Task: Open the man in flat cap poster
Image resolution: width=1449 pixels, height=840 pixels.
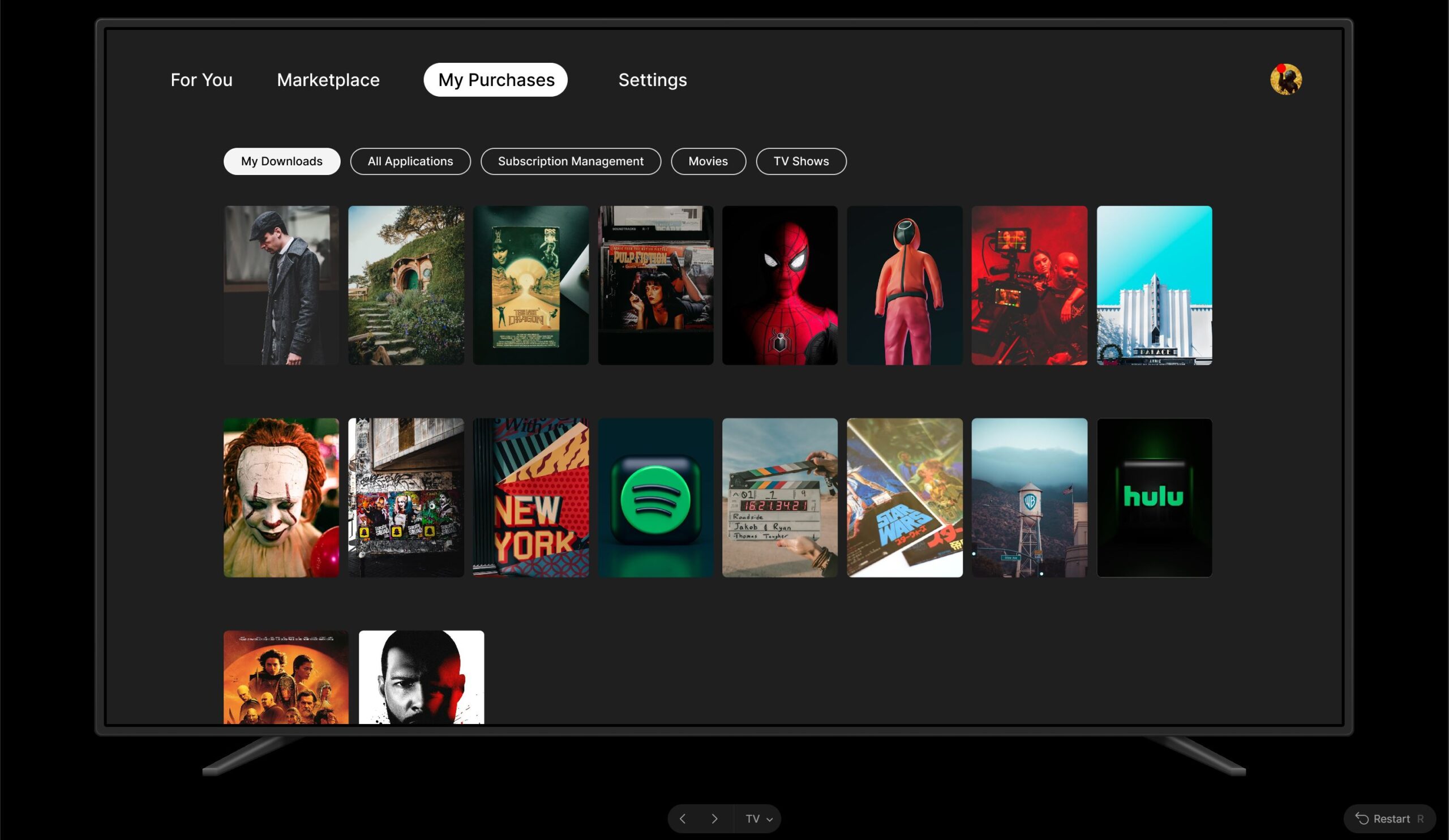Action: point(281,285)
